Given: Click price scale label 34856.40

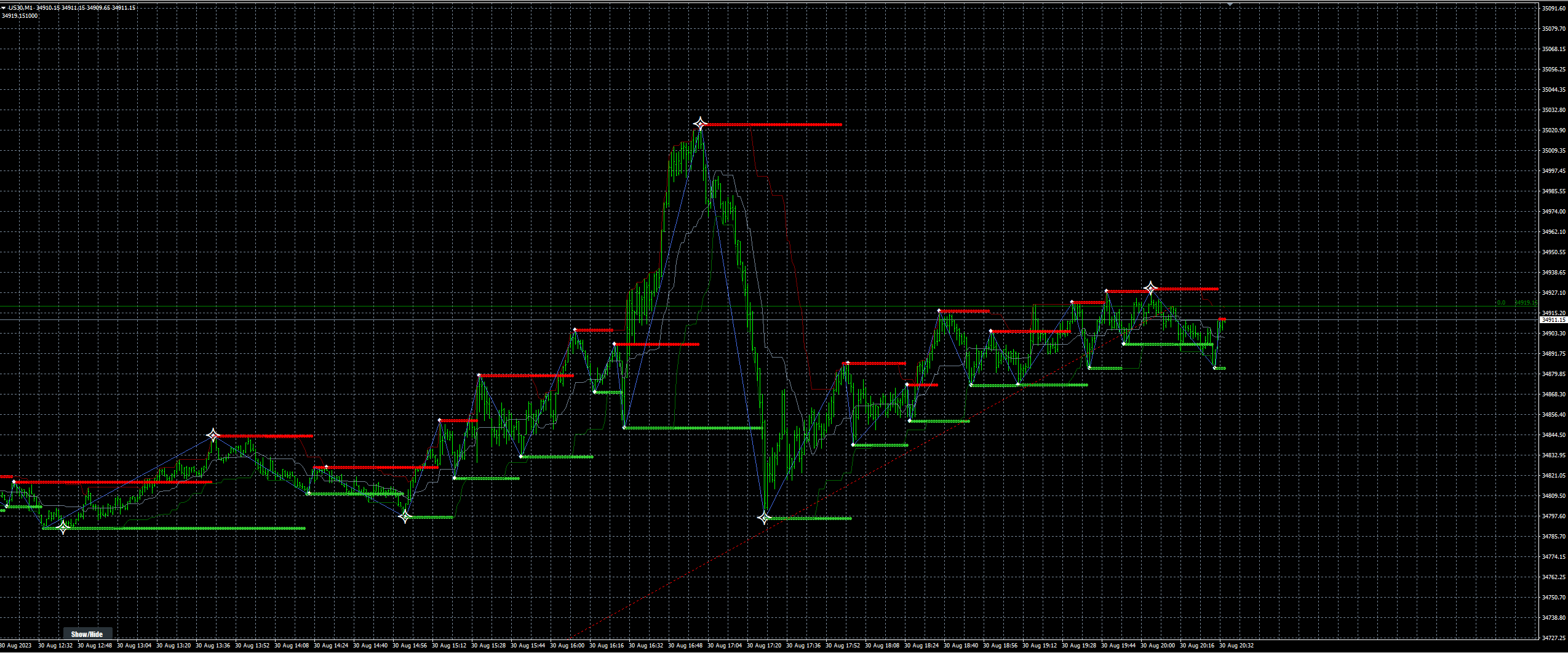Looking at the screenshot, I should tap(1554, 415).
